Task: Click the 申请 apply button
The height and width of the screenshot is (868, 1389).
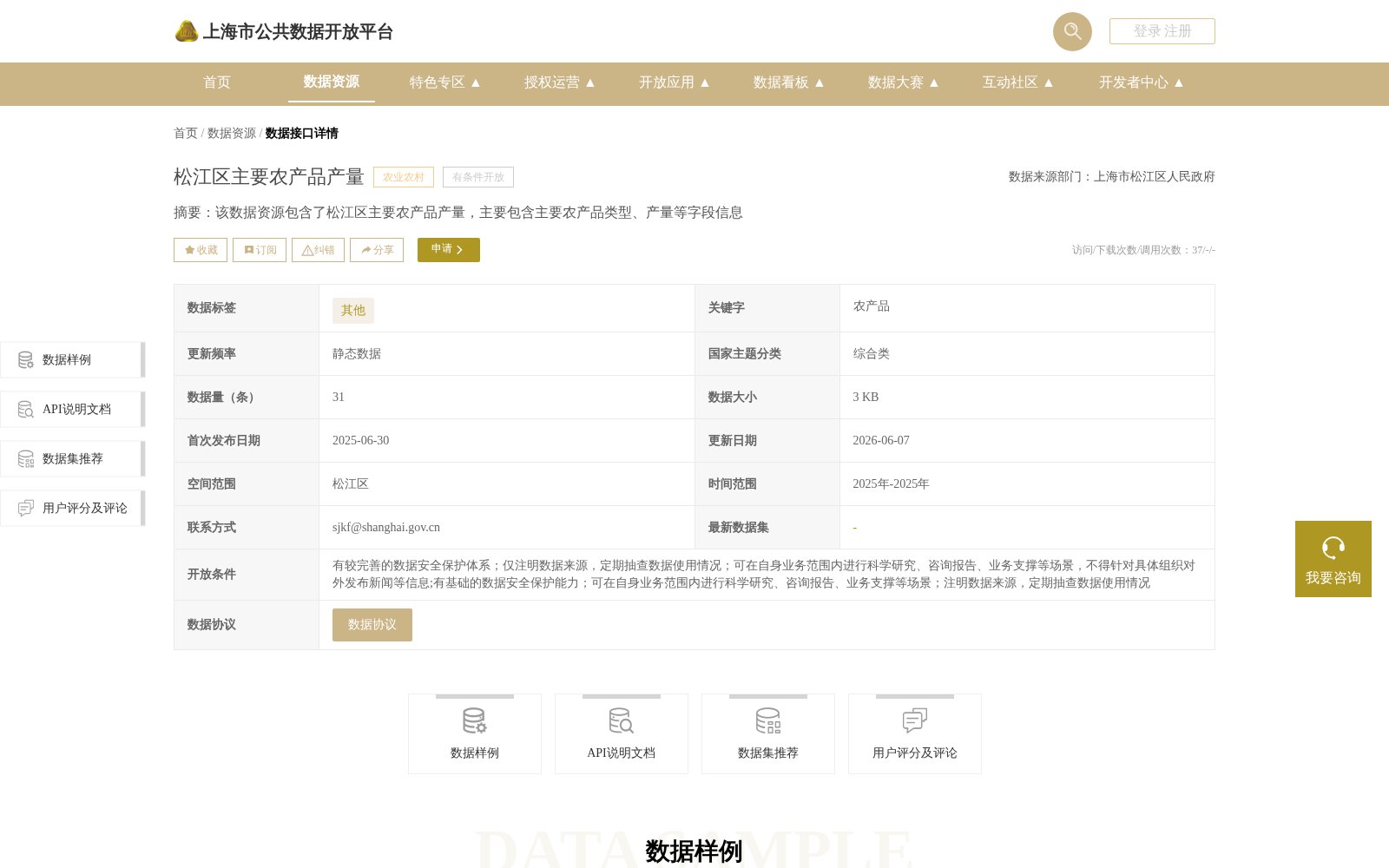Action: 449,250
